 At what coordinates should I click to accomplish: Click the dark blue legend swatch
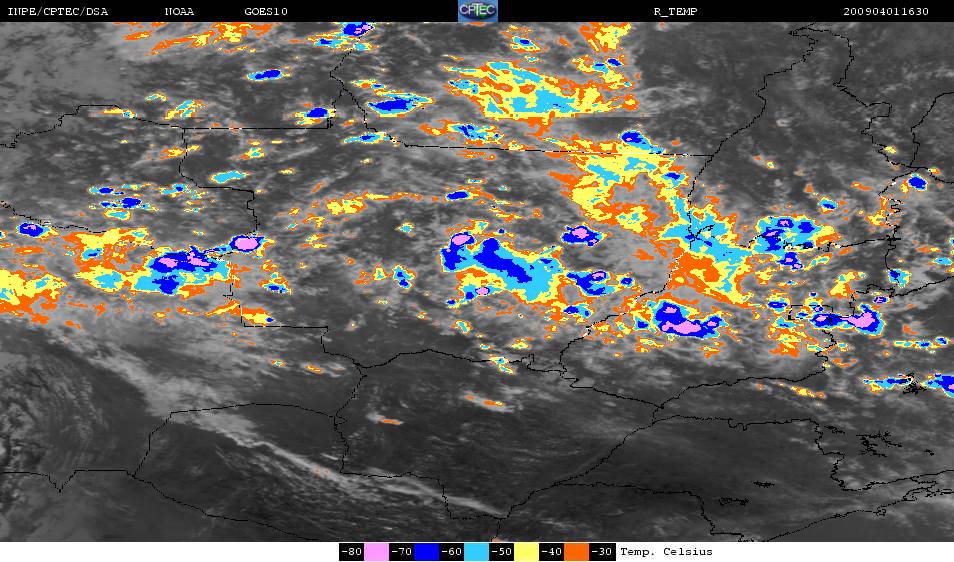click(427, 552)
